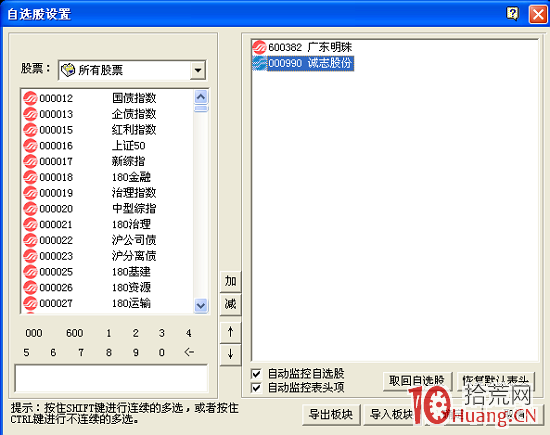Select 沪公司债 in the stock list
Image resolution: width=550 pixels, height=435 pixels.
point(134,240)
